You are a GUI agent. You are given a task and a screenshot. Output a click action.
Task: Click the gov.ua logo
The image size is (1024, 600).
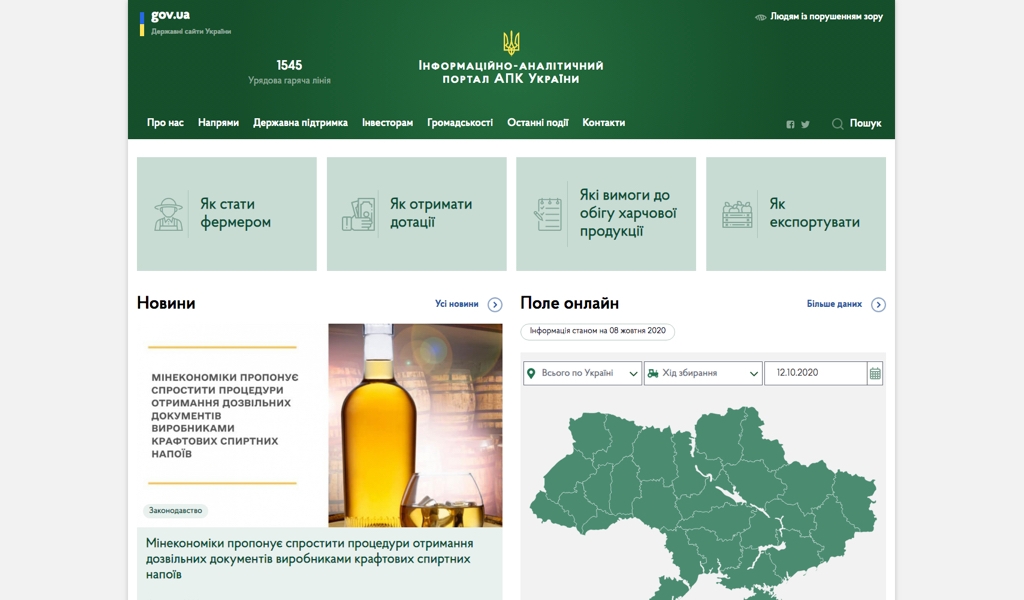click(x=170, y=14)
